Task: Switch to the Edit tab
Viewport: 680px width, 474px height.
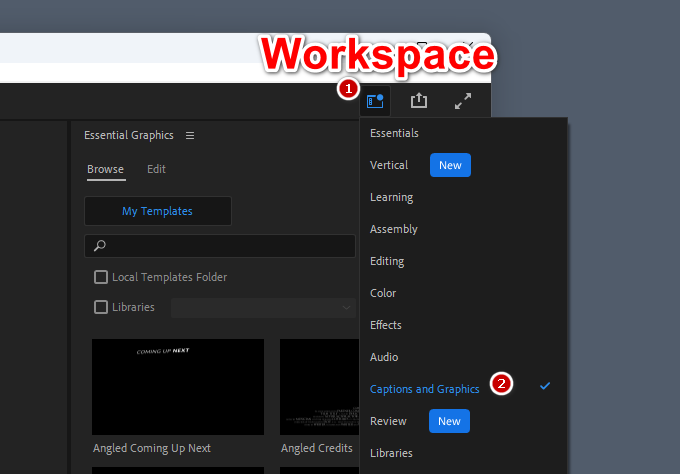Action: (x=156, y=169)
